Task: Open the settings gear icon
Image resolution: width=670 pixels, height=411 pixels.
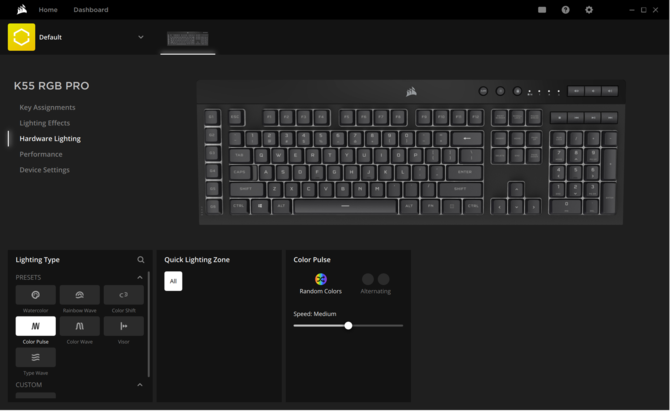Action: pyautogui.click(x=589, y=10)
